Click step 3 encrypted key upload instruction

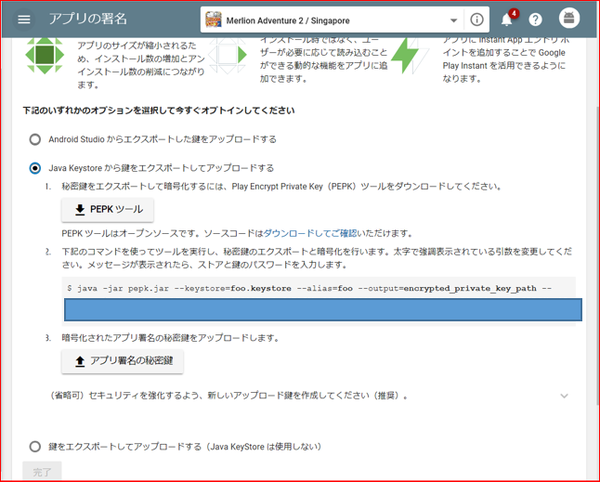[171, 338]
